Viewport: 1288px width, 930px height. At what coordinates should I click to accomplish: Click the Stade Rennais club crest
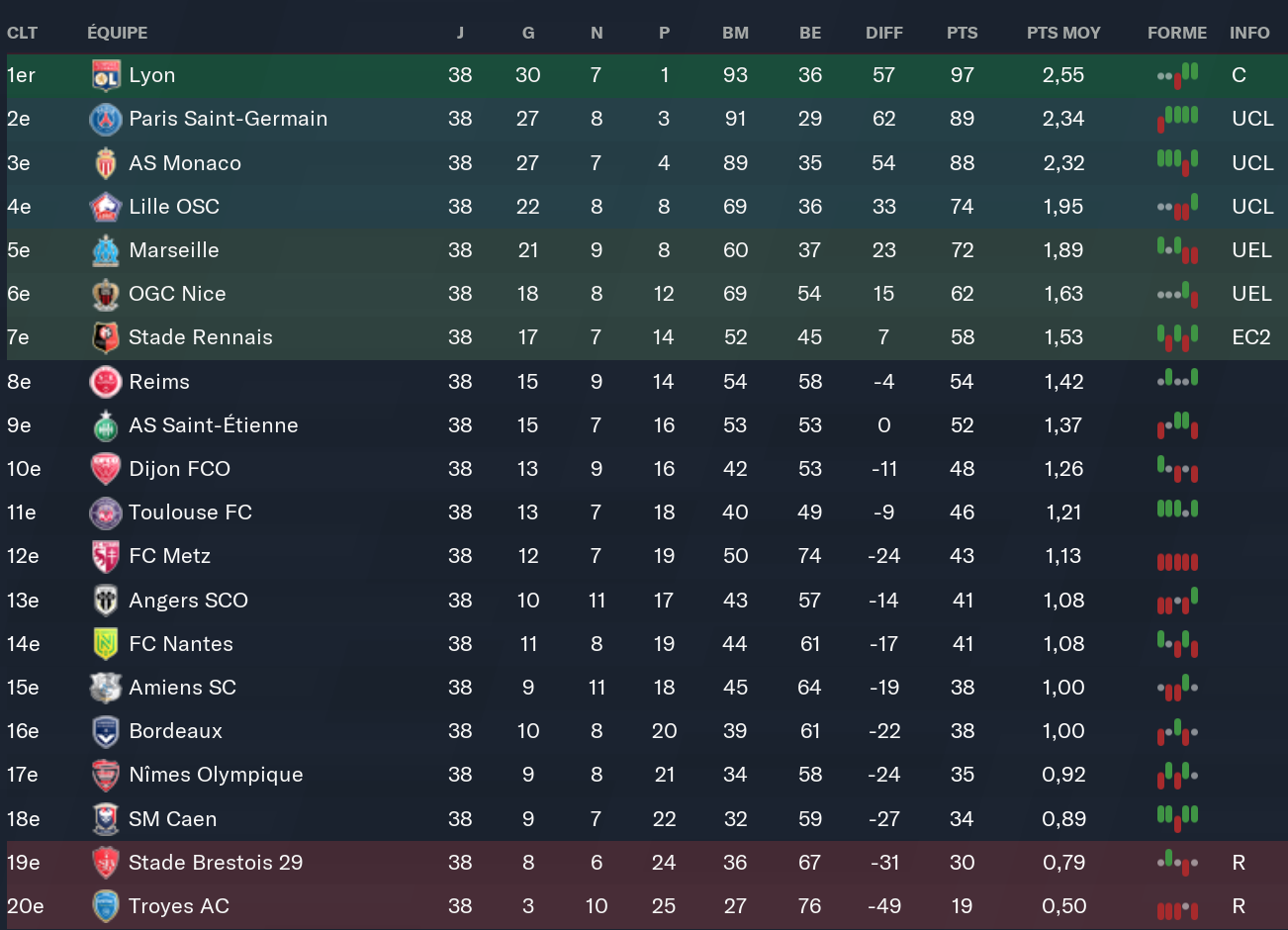point(106,337)
